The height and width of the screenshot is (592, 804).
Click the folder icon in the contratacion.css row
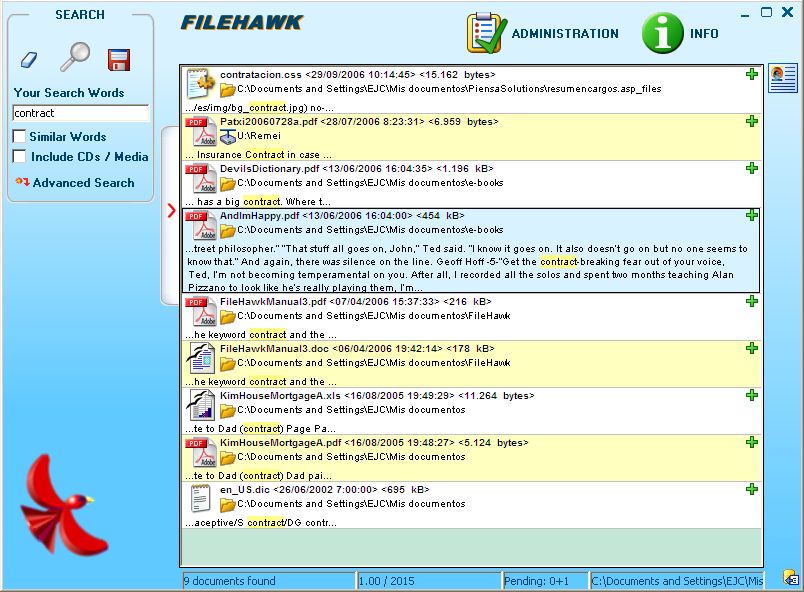[228, 91]
